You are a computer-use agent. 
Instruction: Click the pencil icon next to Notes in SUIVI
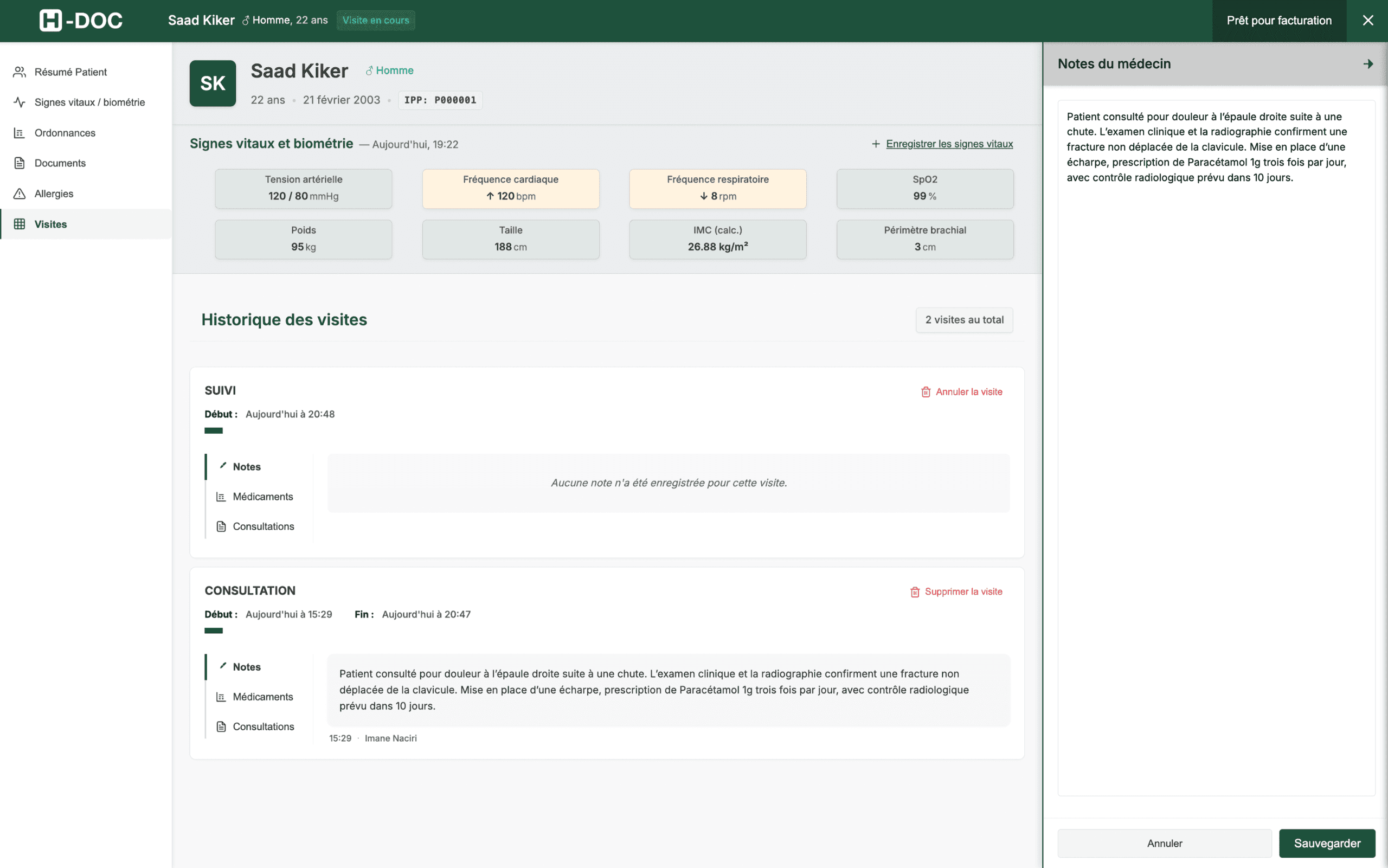[223, 466]
